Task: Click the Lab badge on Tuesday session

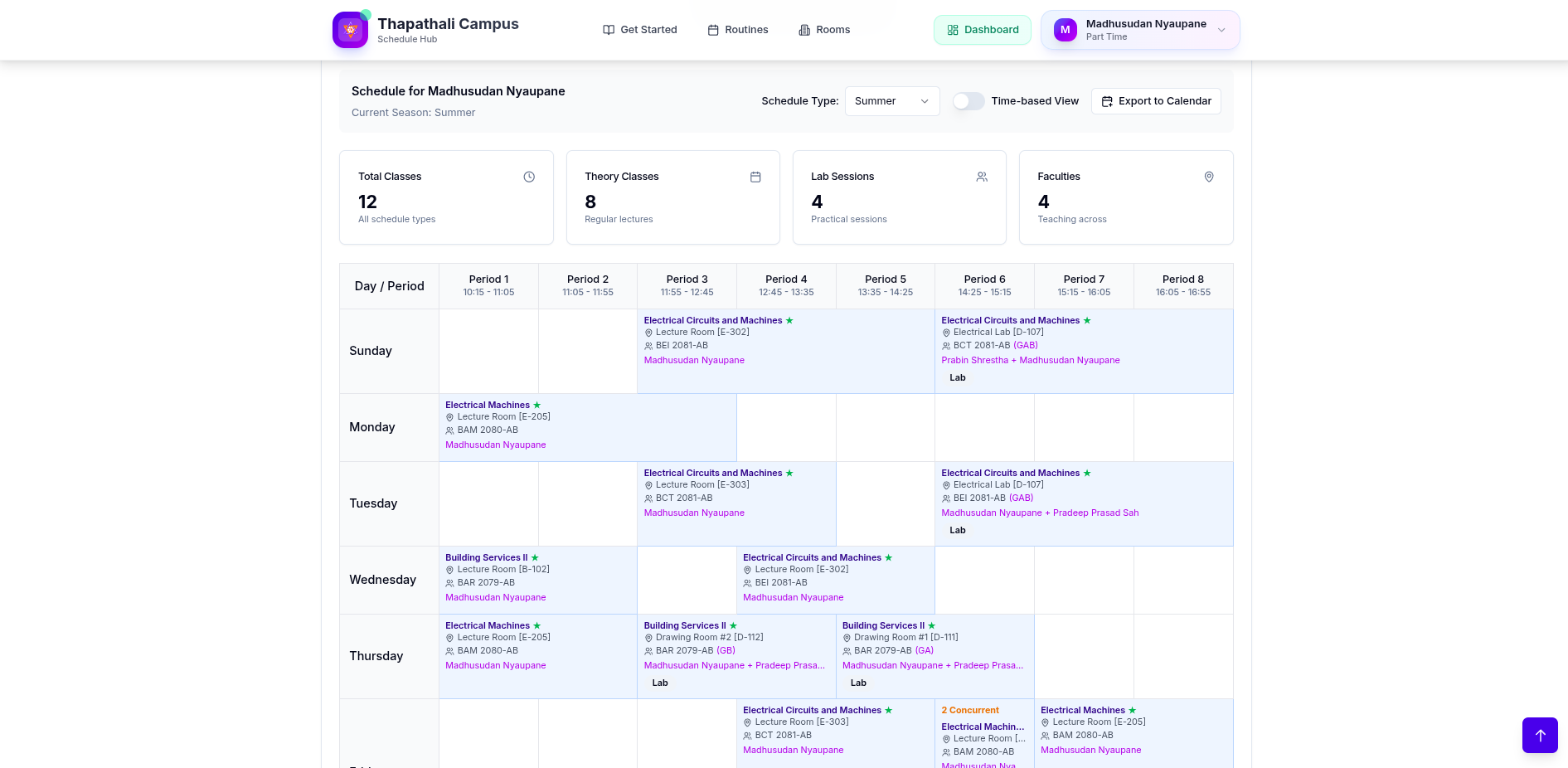Action: (958, 530)
